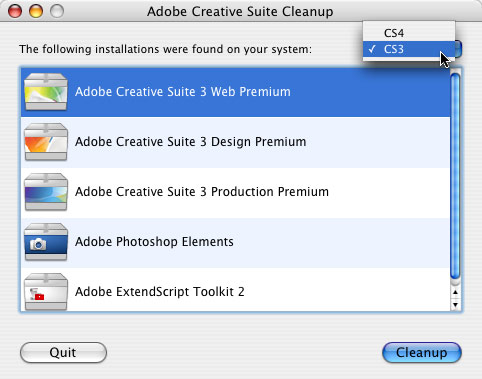Click the scrollbar down arrow
Screen dimensions: 482x379
click(x=455, y=305)
